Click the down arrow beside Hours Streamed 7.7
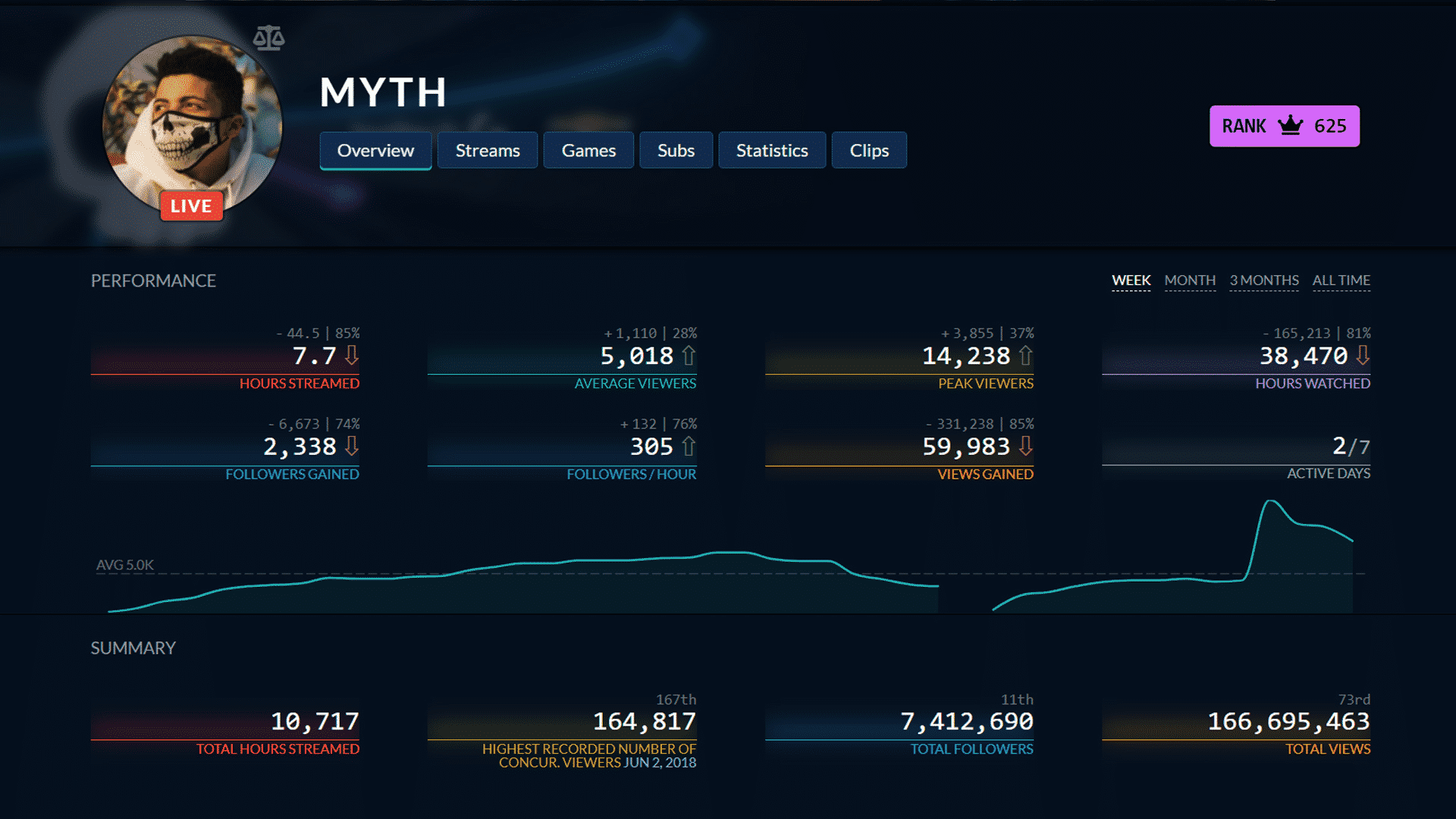This screenshot has width=1456, height=819. (352, 355)
